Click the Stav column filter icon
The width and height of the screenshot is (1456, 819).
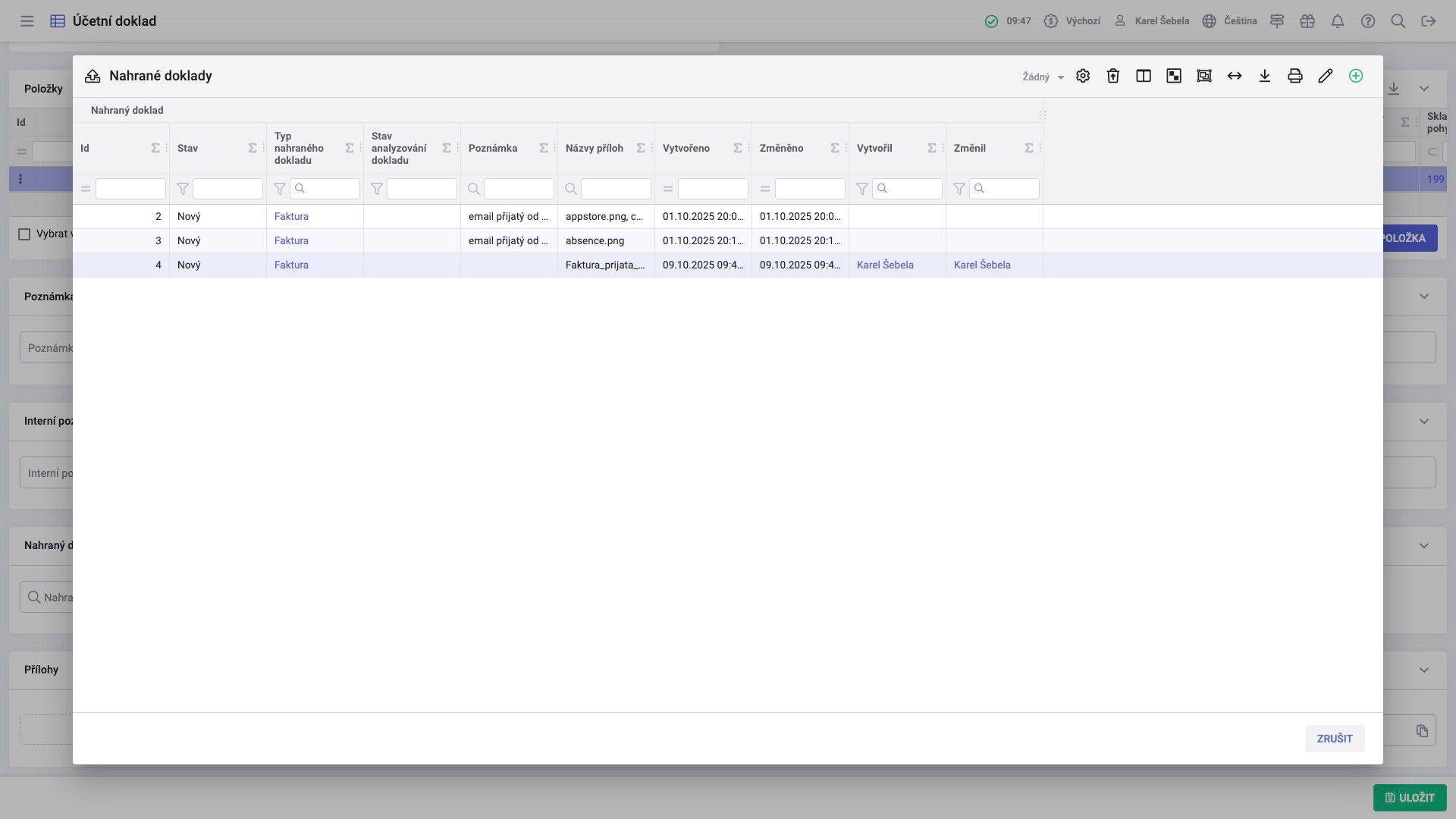coord(183,189)
